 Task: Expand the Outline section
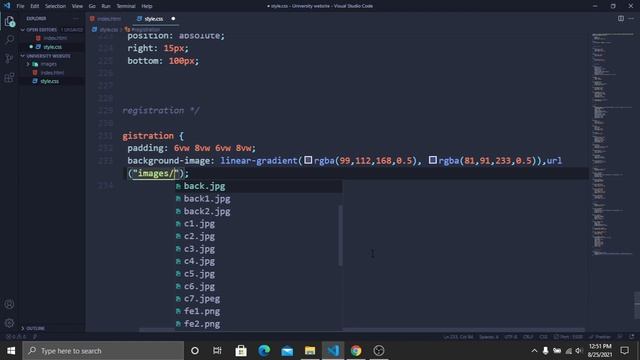pos(51,328)
